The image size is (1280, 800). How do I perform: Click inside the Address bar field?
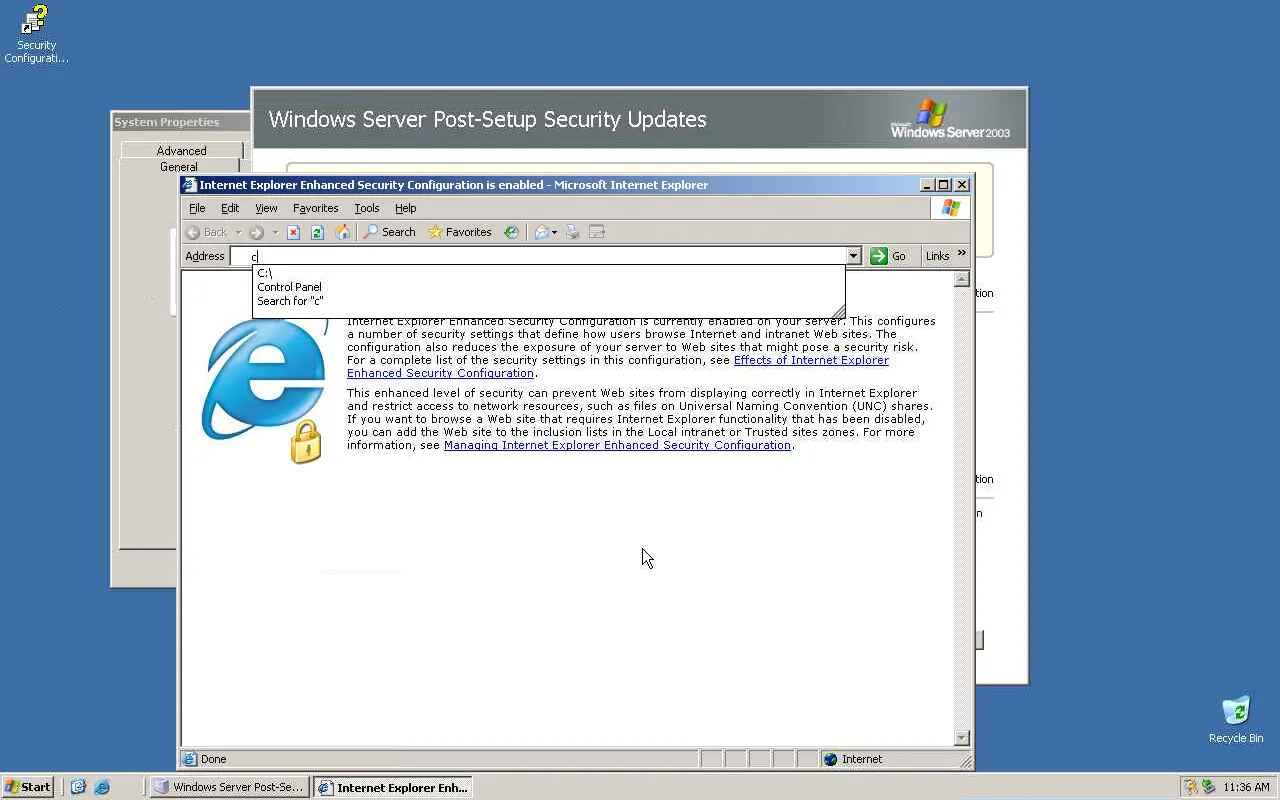(x=538, y=256)
